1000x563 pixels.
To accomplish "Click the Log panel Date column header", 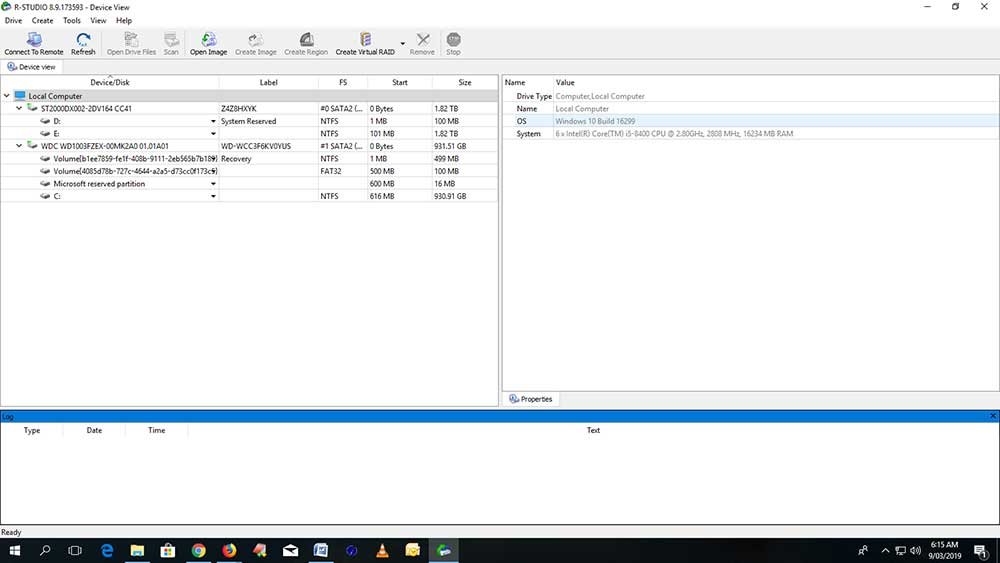I will 94,430.
